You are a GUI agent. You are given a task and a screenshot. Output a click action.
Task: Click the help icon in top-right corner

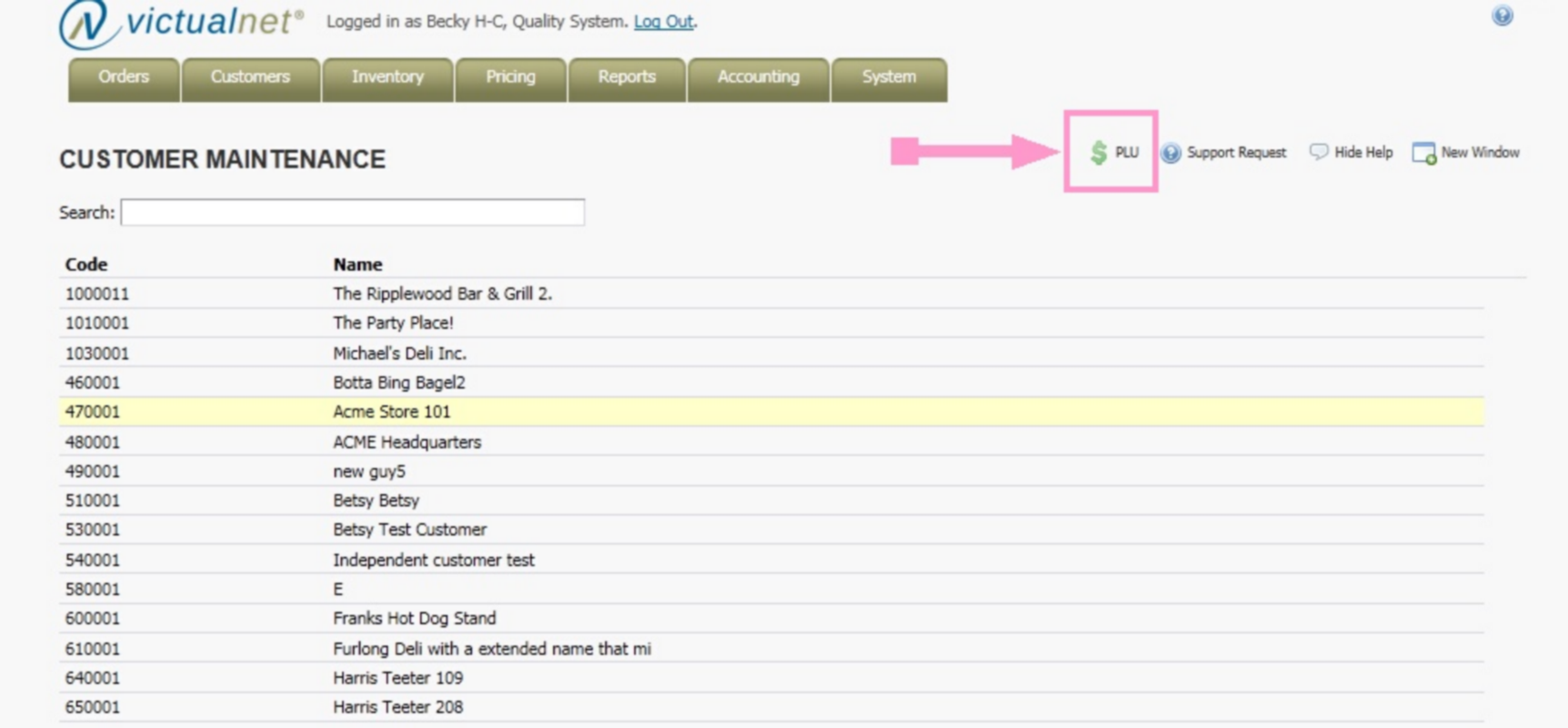[1502, 15]
